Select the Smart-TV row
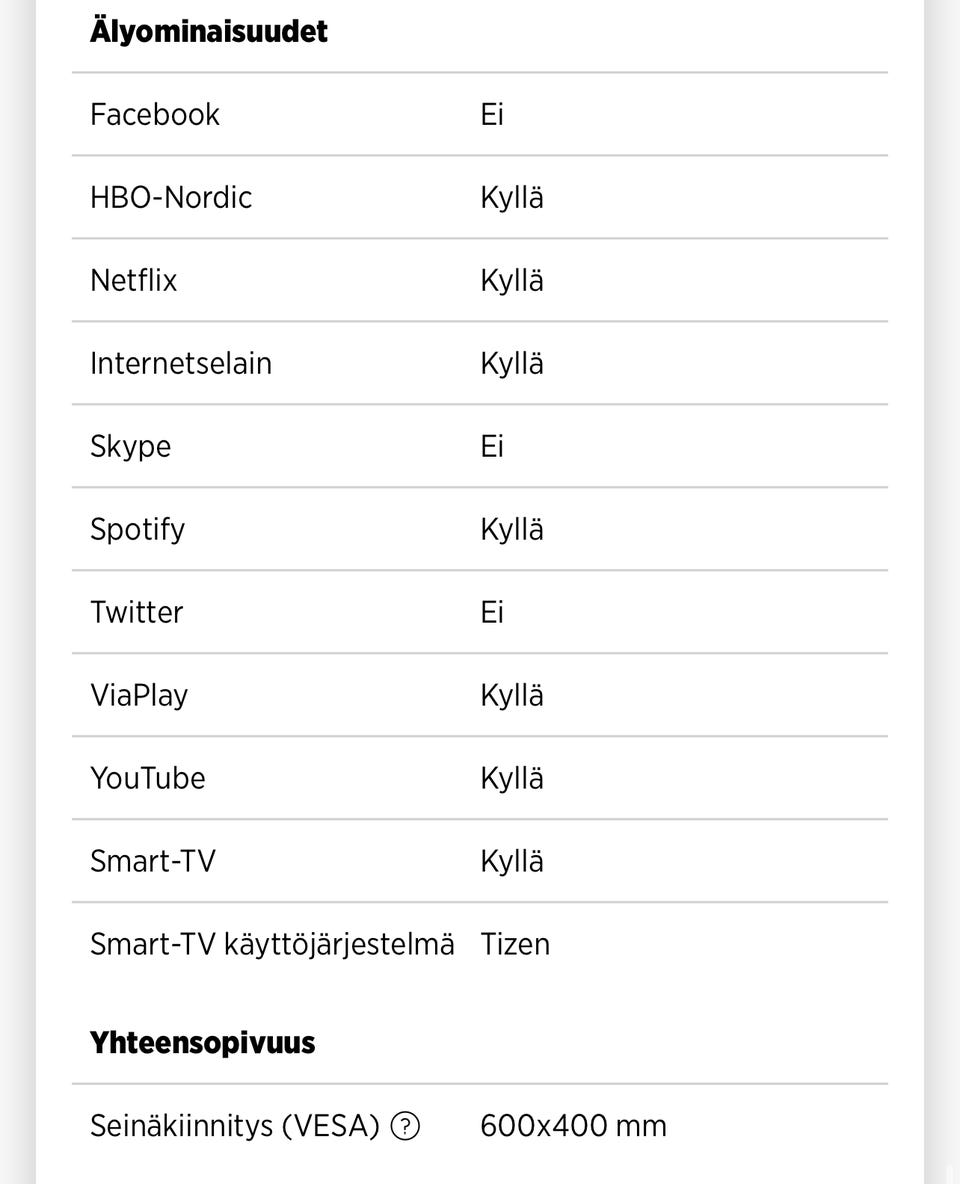The image size is (960, 1184). [153, 860]
